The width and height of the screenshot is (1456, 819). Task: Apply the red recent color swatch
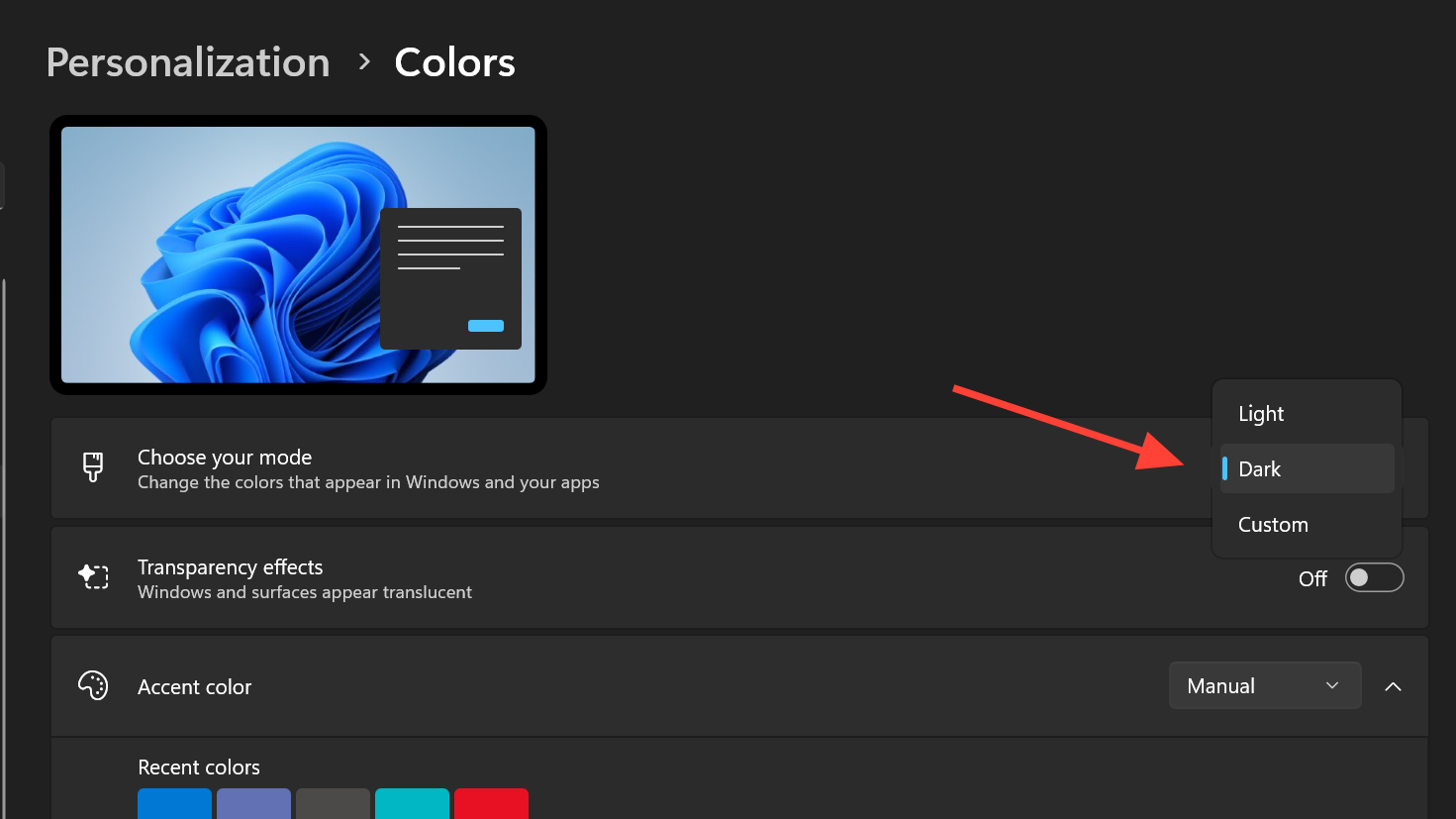(x=491, y=804)
